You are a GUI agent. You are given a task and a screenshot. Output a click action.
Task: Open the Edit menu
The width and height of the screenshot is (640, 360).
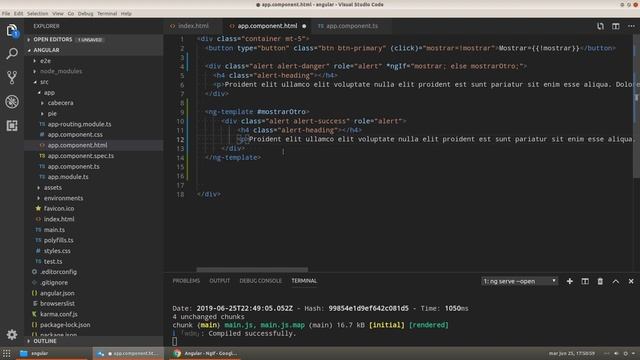click(19, 13)
